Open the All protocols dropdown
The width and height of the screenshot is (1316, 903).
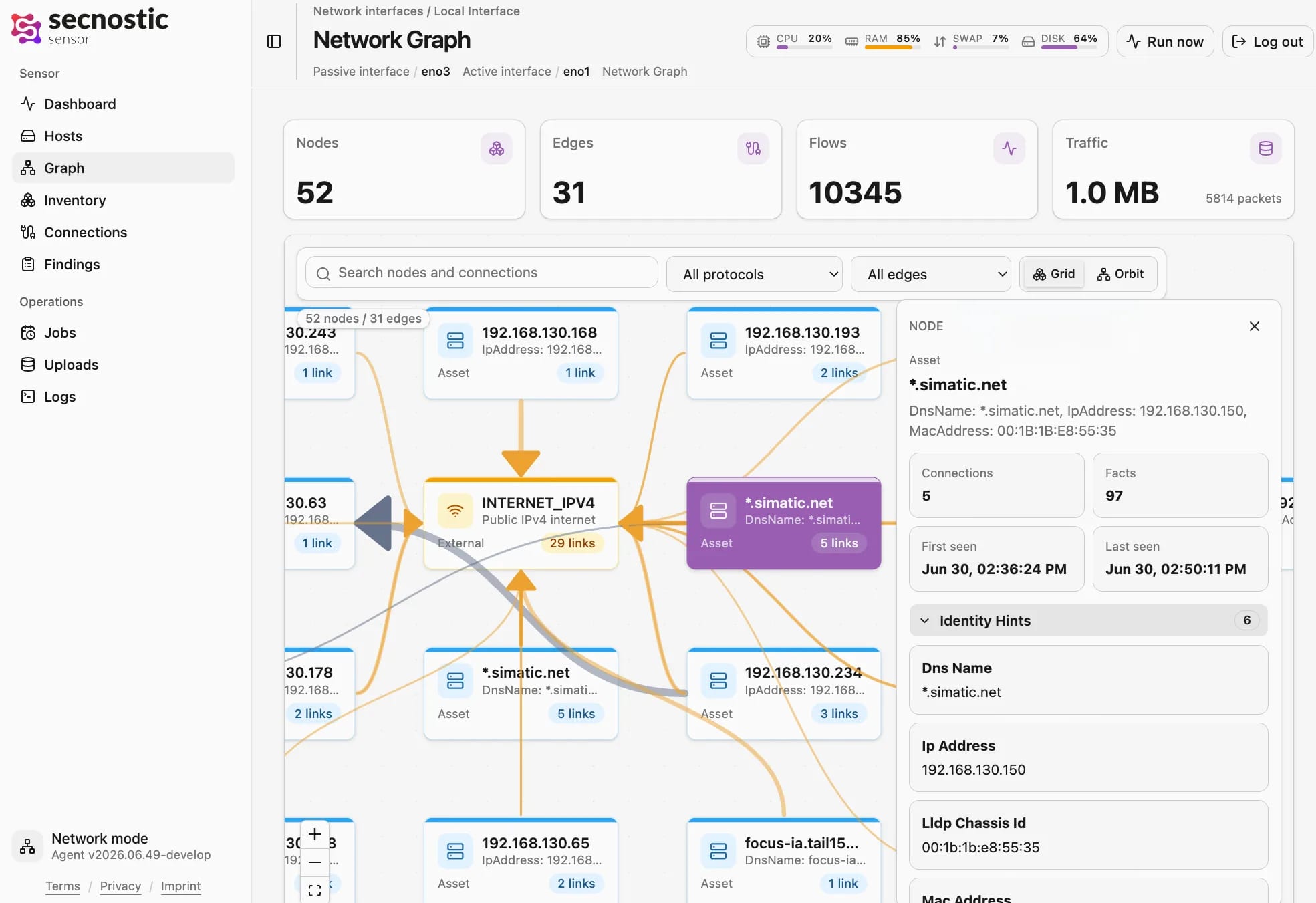tap(755, 274)
